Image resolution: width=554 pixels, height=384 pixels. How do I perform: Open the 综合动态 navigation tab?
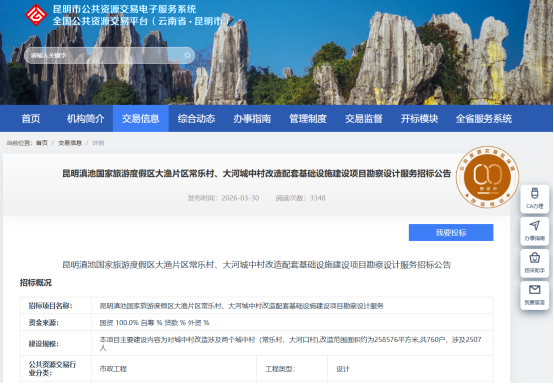pyautogui.click(x=196, y=119)
